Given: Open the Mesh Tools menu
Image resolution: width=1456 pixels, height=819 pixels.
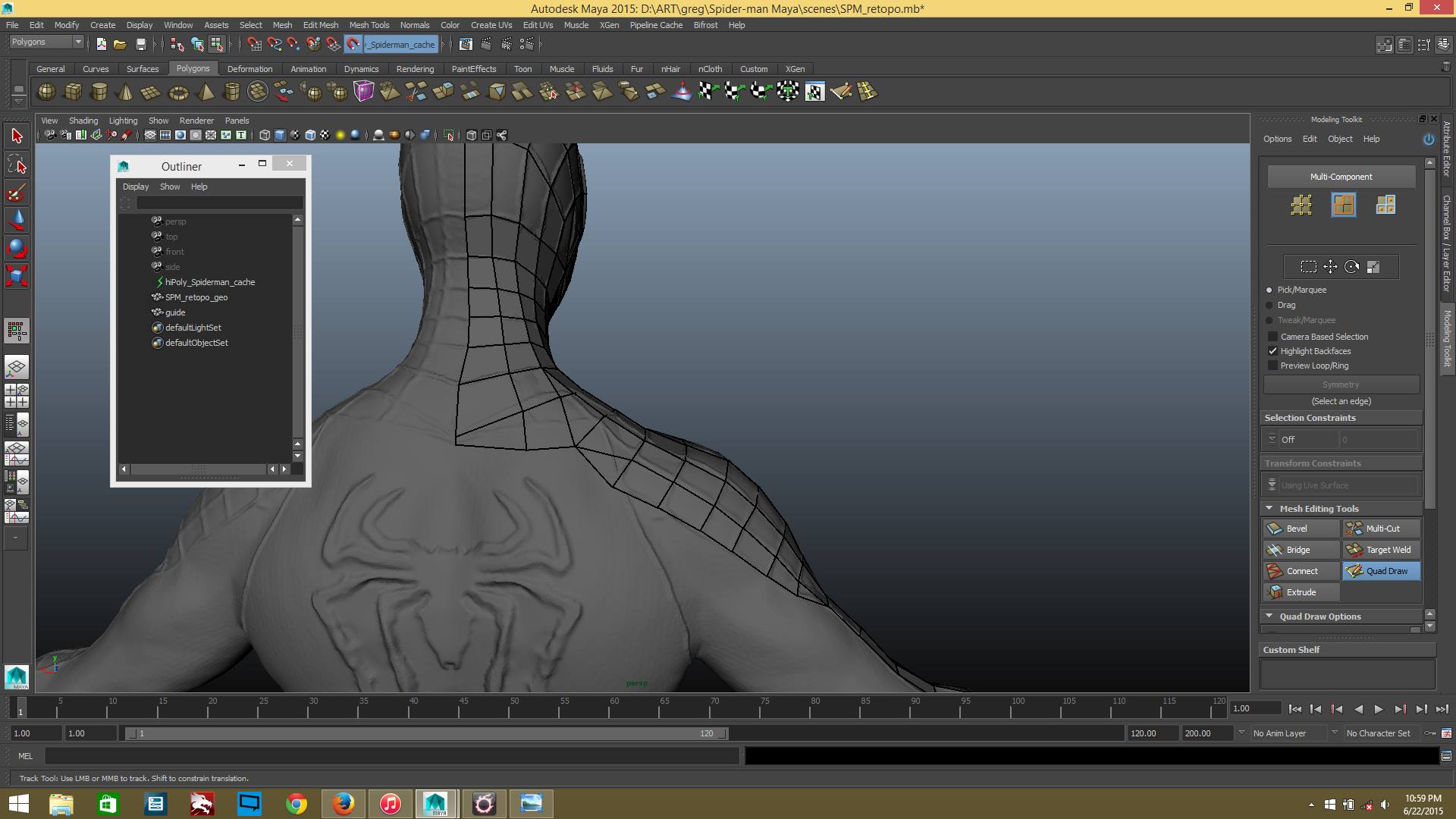Looking at the screenshot, I should [369, 25].
